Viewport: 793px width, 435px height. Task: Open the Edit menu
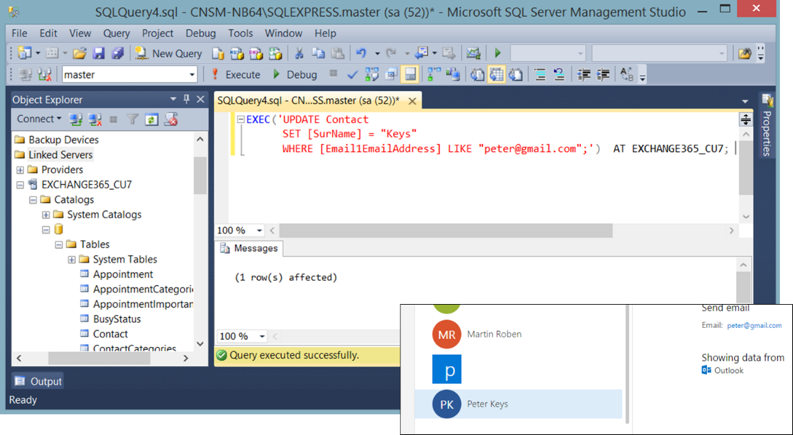coord(48,33)
